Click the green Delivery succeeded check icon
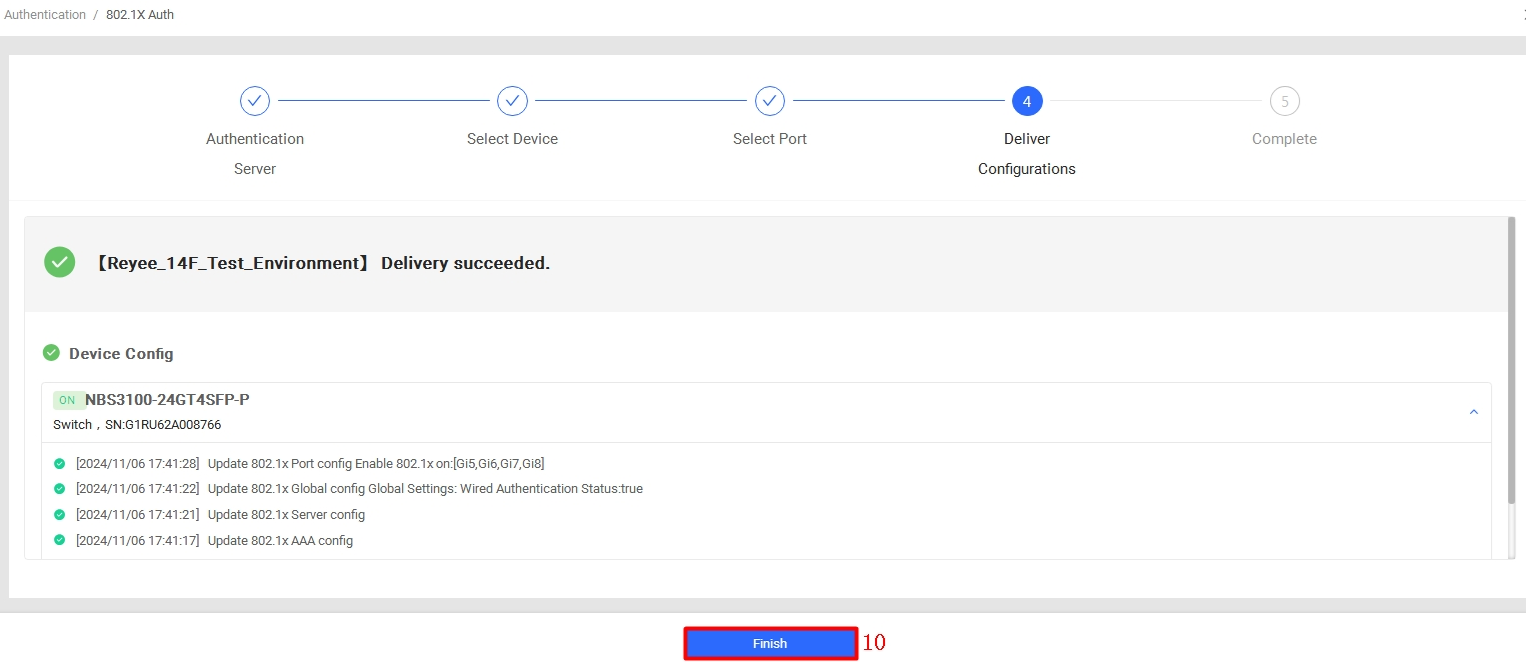1526x663 pixels. click(x=60, y=263)
